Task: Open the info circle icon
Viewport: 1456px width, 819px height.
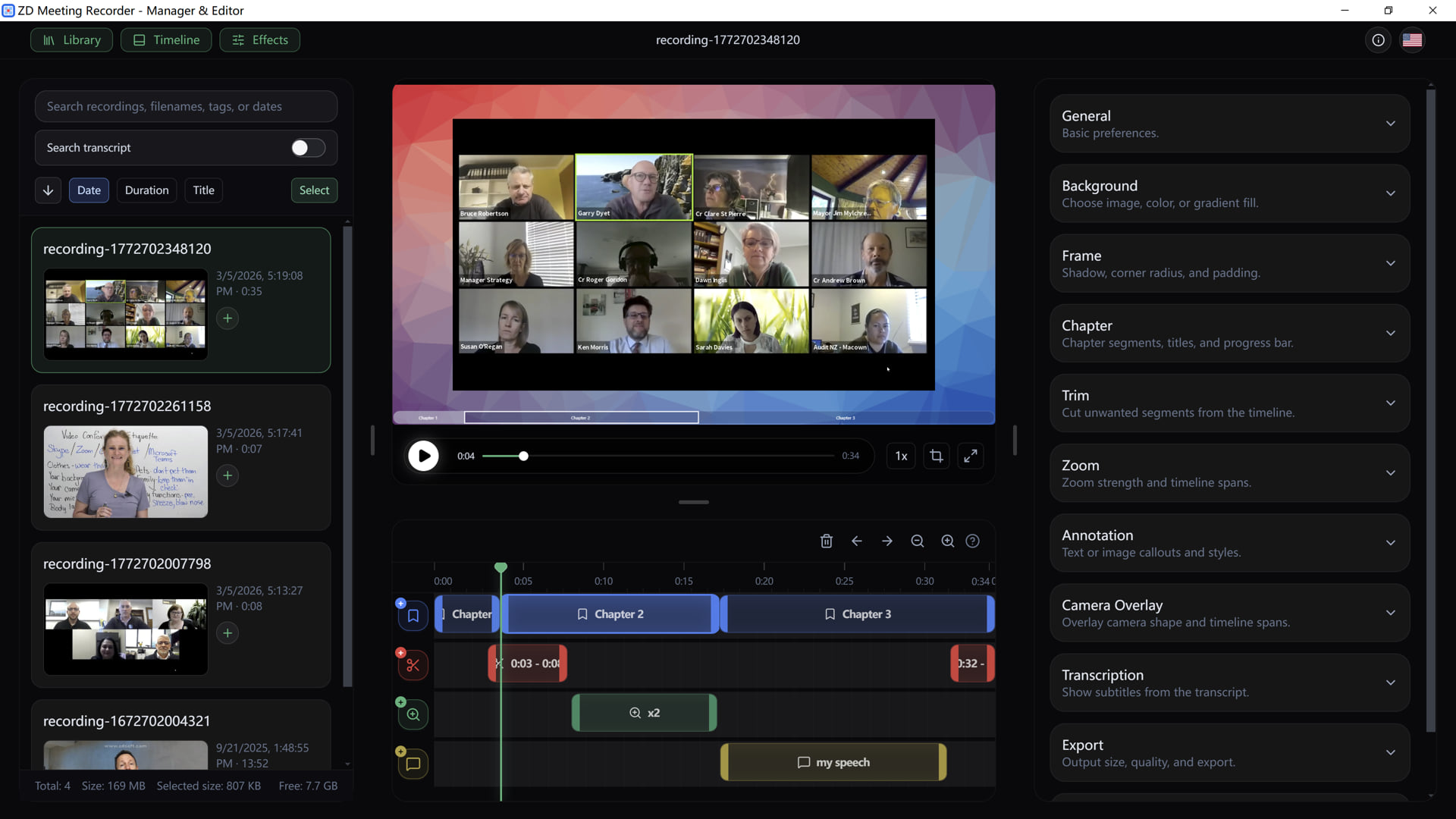Action: 1378,40
